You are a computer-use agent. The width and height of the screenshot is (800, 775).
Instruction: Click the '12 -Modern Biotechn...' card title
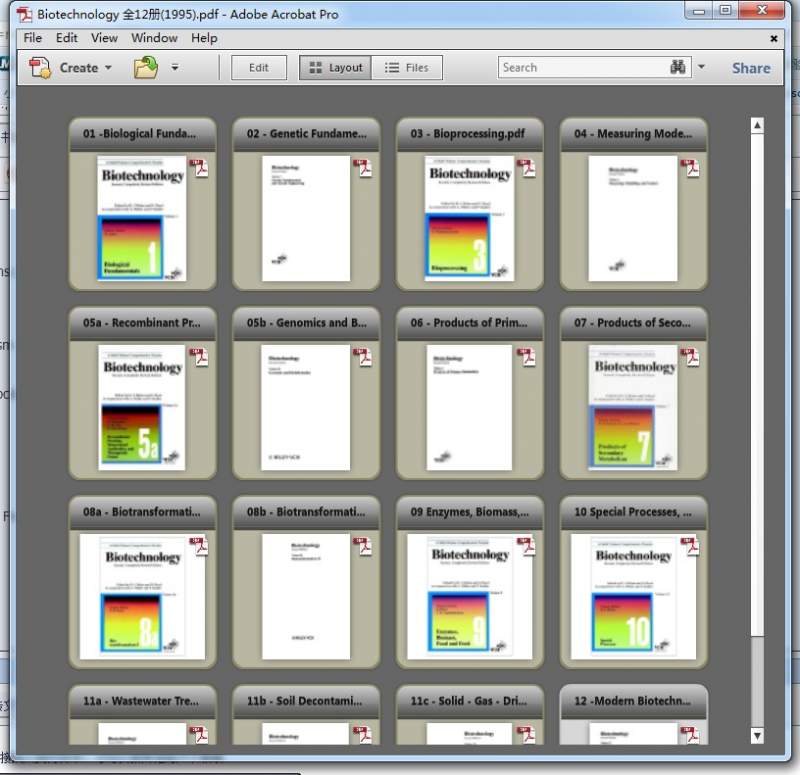pyautogui.click(x=633, y=701)
